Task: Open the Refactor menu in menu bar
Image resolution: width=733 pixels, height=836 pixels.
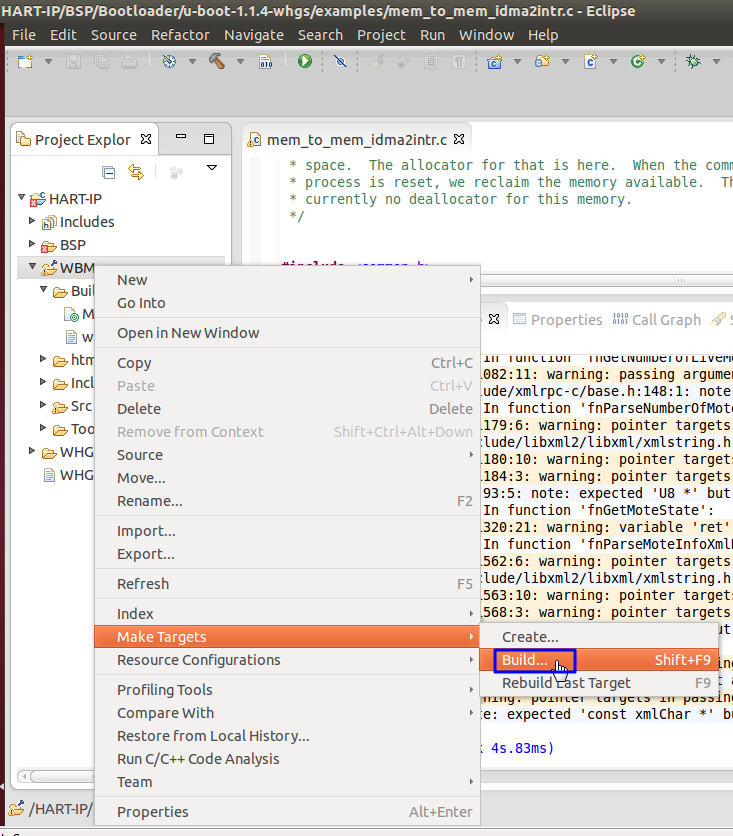Action: click(x=180, y=35)
